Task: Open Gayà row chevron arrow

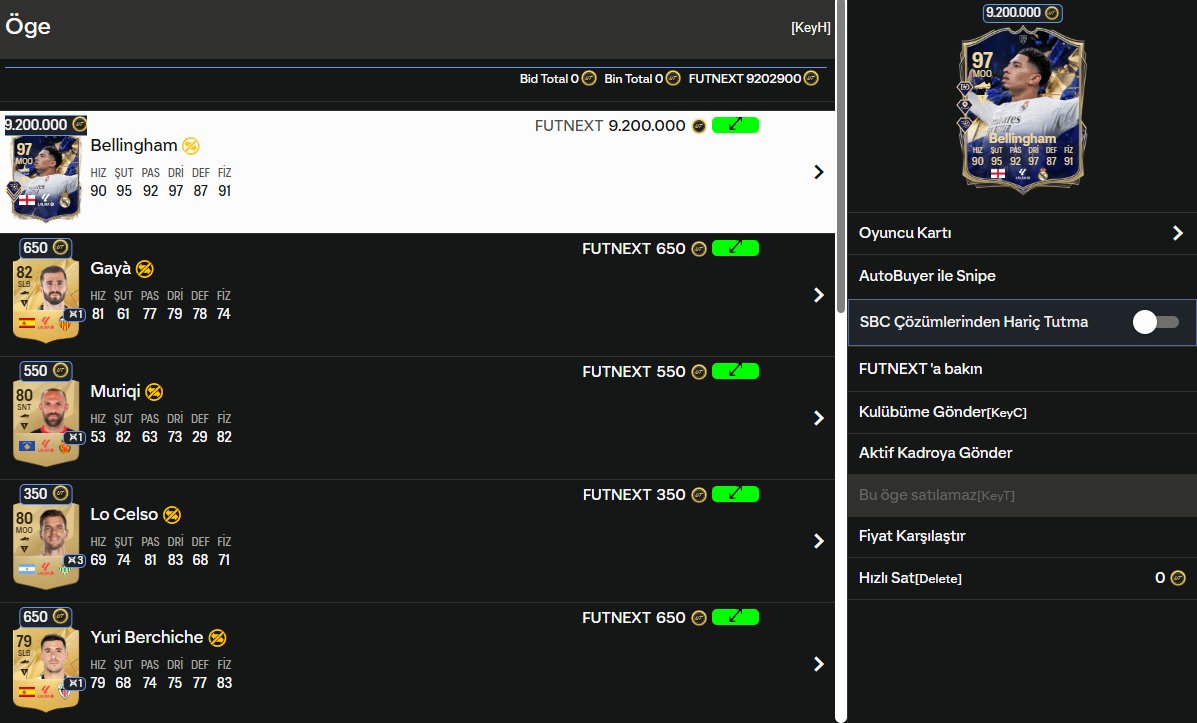Action: coord(818,295)
